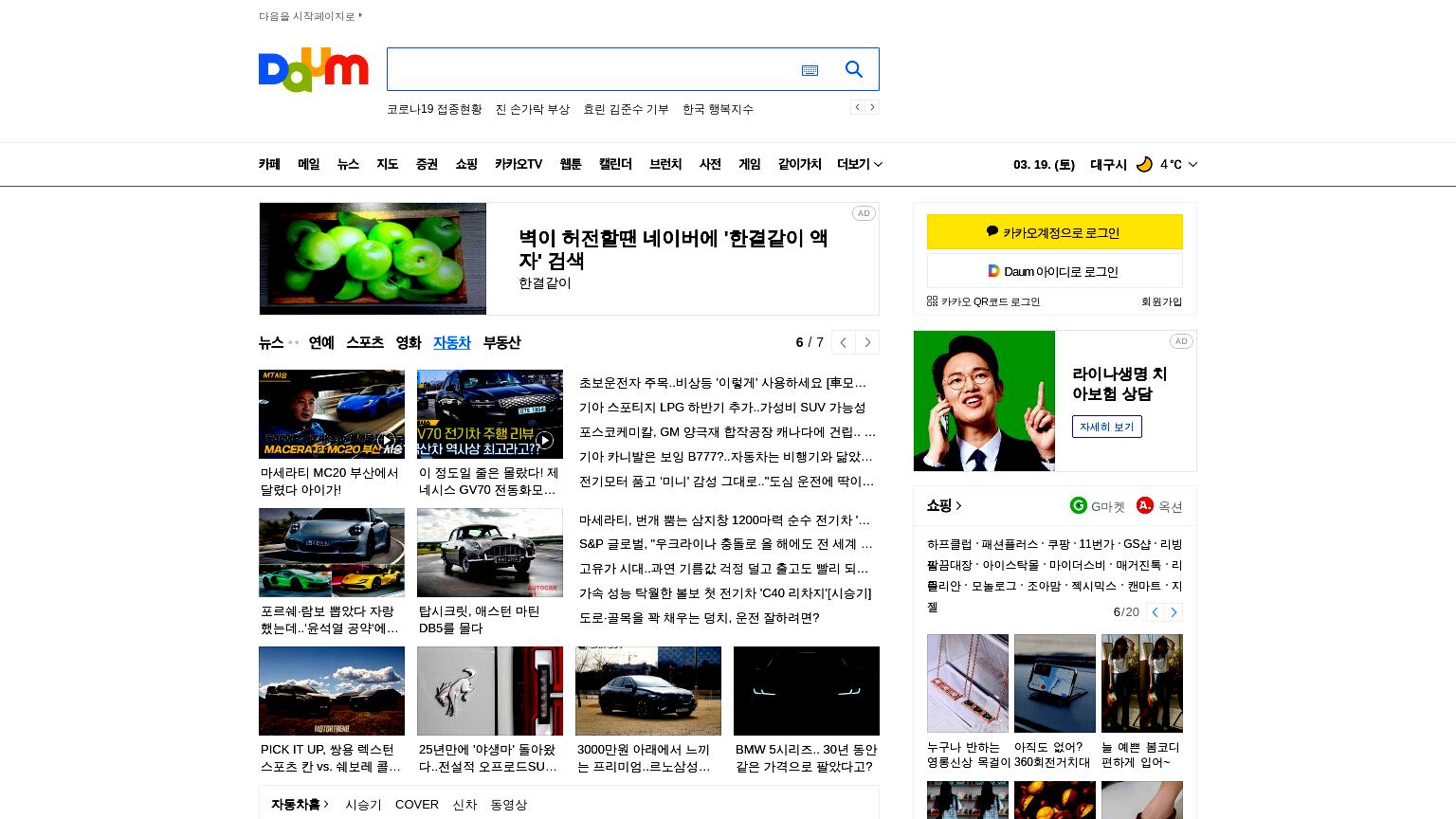Viewport: 1456px width, 819px height.
Task: Open 초보운전자 주목 headline
Action: [722, 383]
